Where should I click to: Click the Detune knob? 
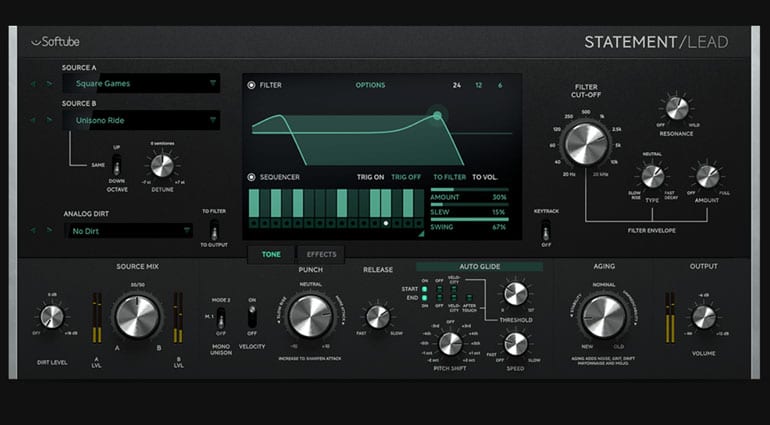click(162, 165)
